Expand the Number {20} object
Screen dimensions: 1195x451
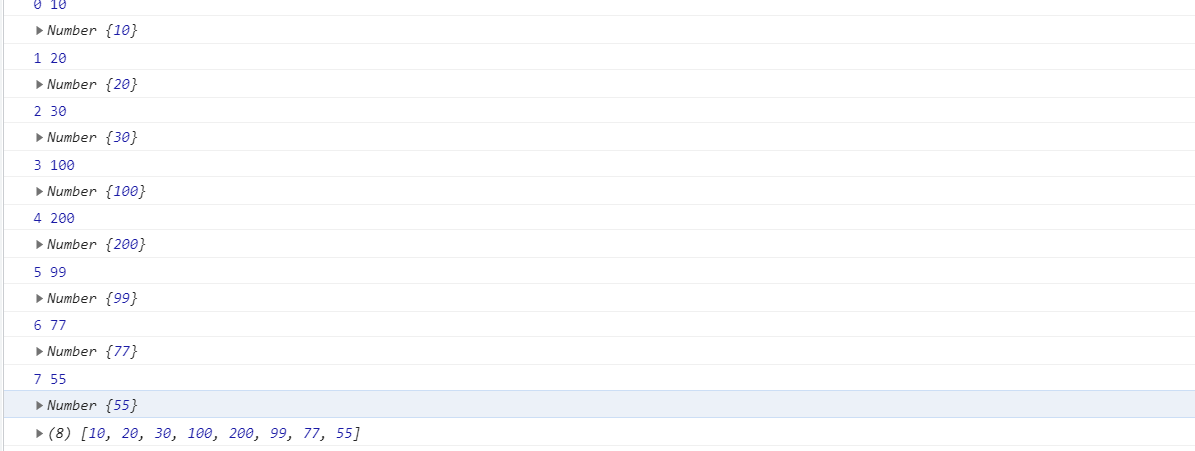click(x=40, y=85)
